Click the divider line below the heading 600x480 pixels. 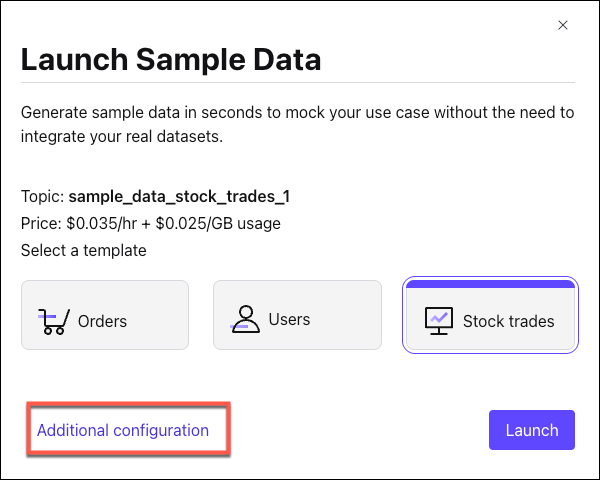click(x=297, y=82)
